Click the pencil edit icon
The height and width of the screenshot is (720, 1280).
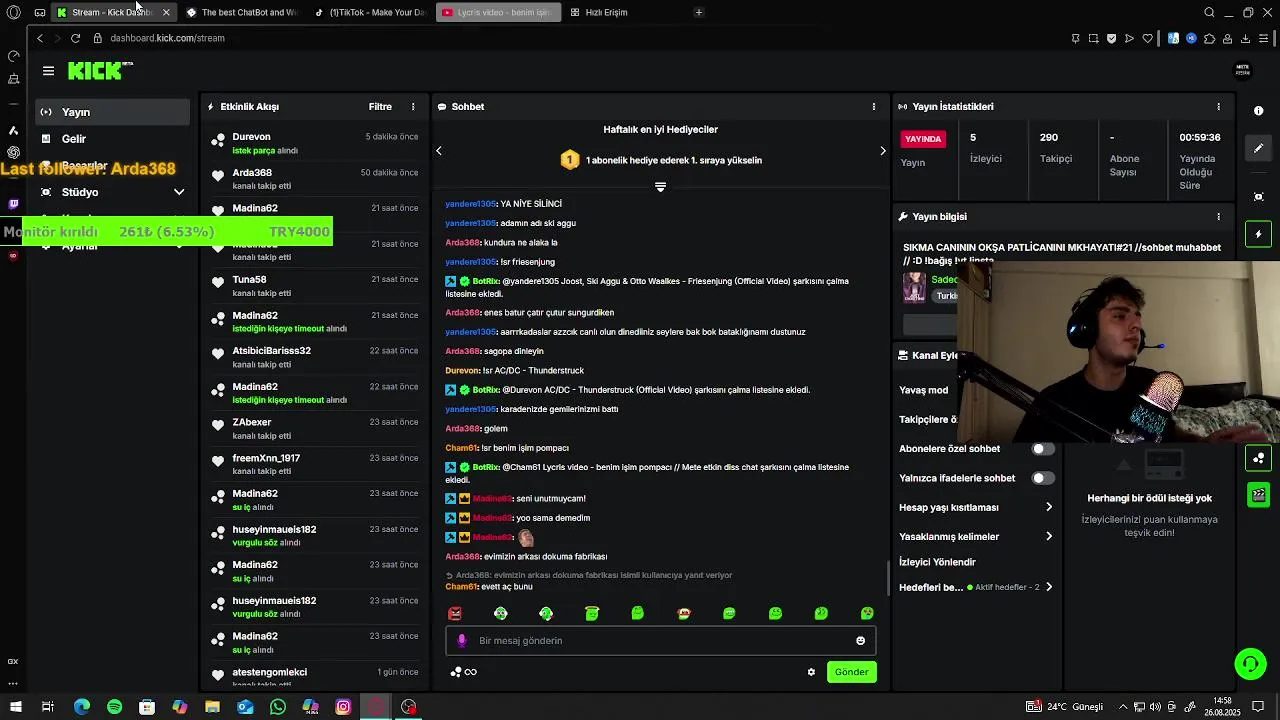click(x=1259, y=148)
